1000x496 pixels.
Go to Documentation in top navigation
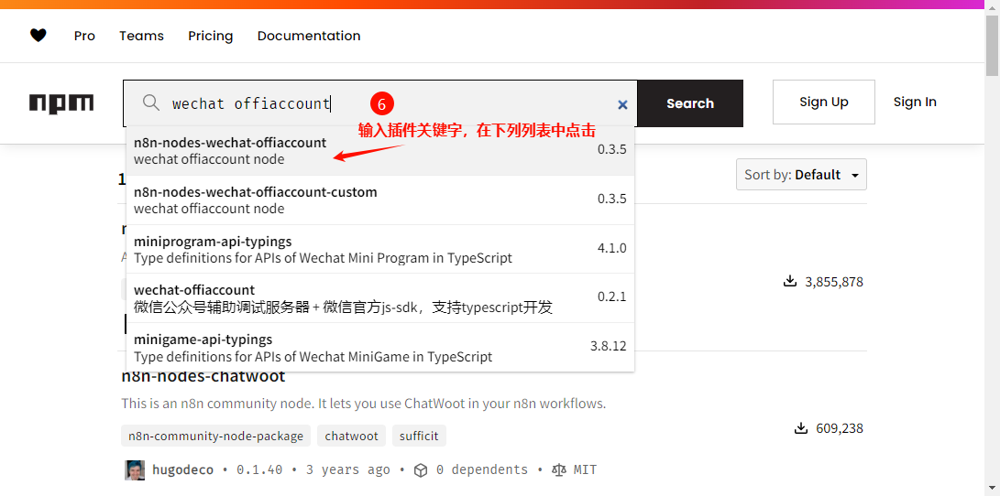pyautogui.click(x=308, y=36)
